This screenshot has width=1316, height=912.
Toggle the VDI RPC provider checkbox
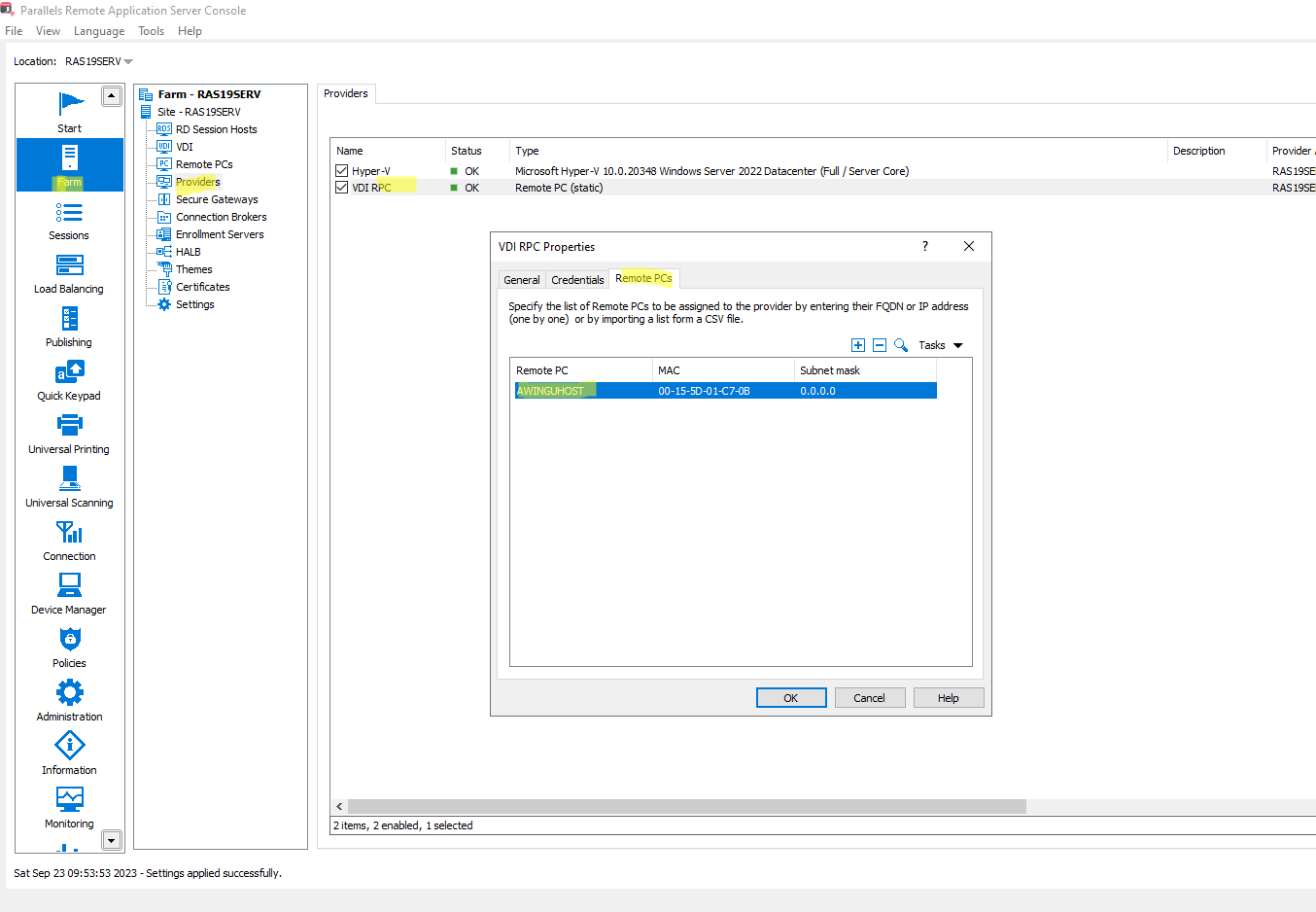click(x=341, y=188)
